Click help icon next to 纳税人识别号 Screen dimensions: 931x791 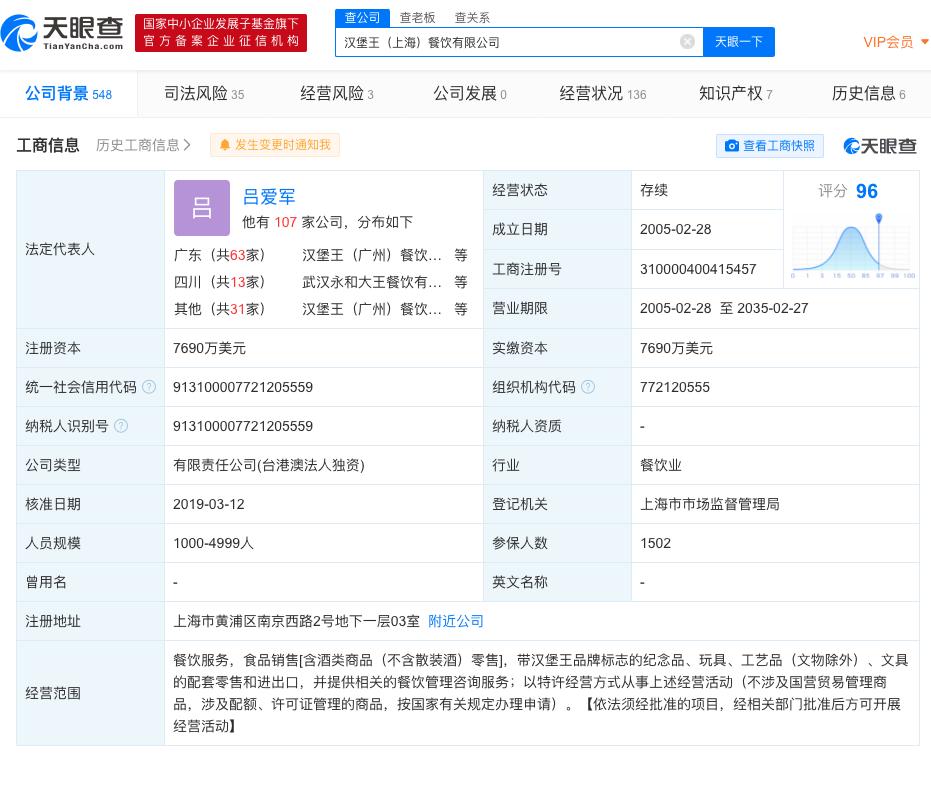pos(121,426)
